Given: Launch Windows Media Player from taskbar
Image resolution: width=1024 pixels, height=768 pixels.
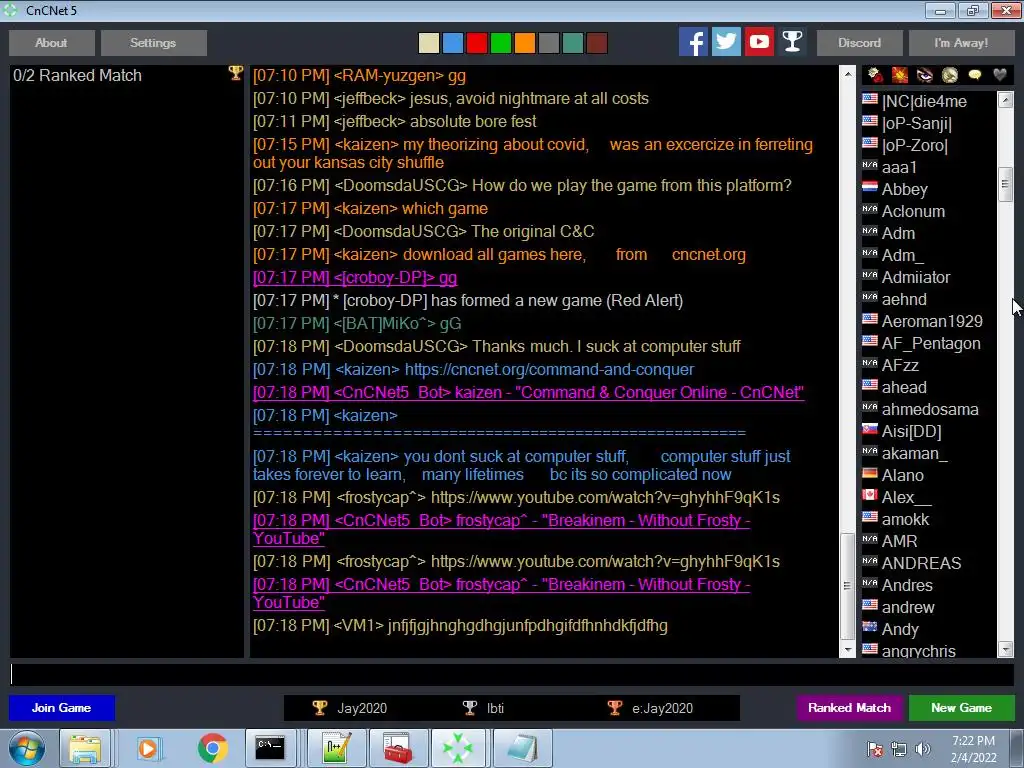Looking at the screenshot, I should 148,748.
